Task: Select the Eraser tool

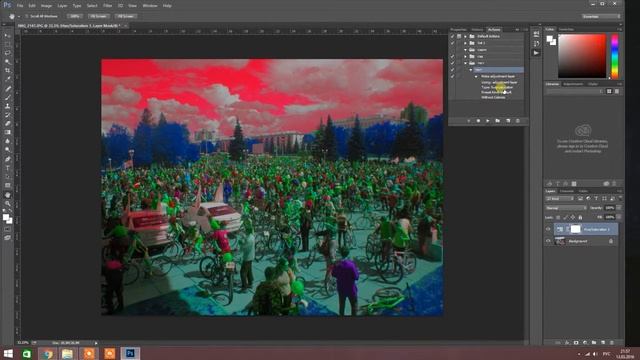Action: [7, 124]
